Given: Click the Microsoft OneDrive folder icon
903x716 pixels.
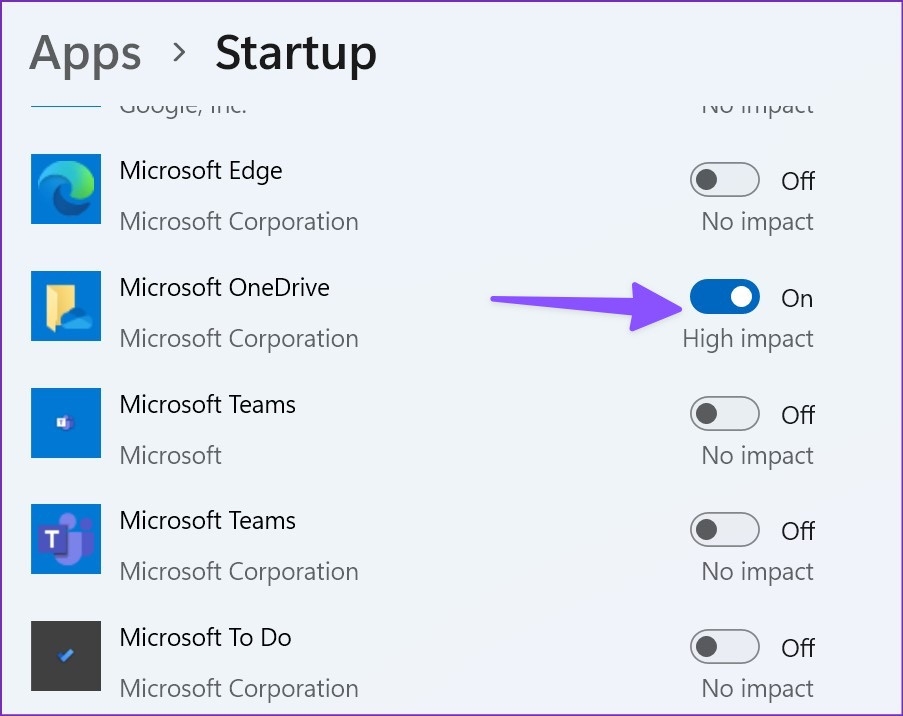Looking at the screenshot, I should coord(66,306).
